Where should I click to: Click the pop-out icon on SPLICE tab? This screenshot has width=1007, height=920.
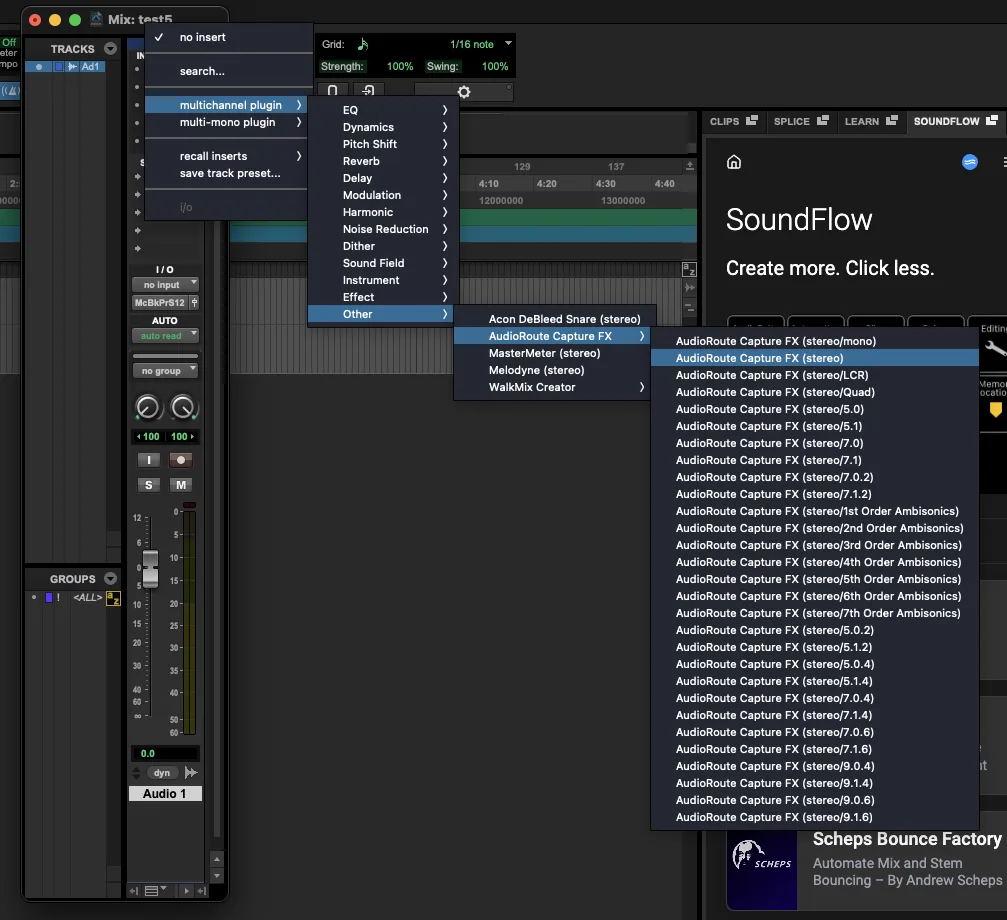pyautogui.click(x=823, y=120)
